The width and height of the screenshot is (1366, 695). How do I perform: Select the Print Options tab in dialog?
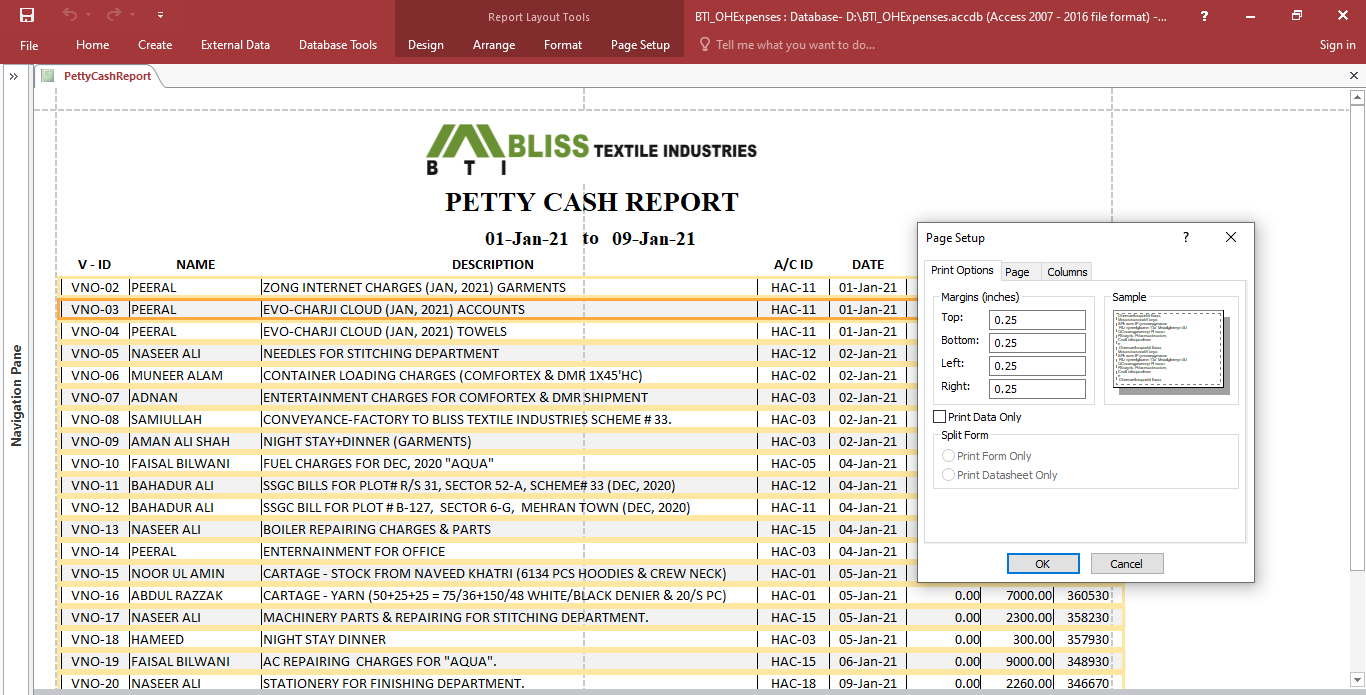pos(962,270)
